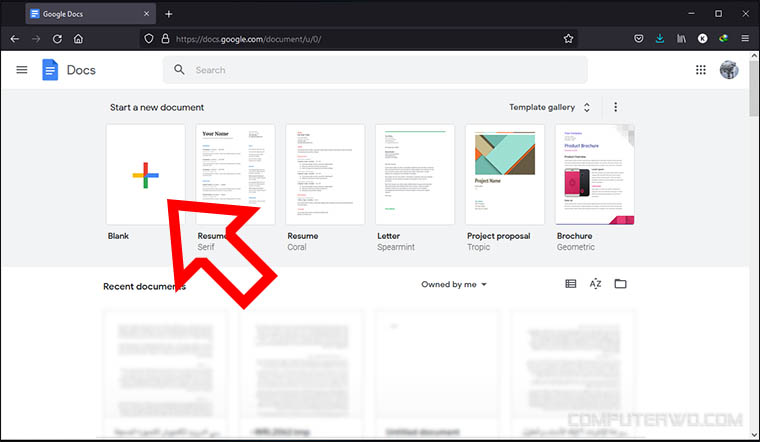Show tracking protection shield info
The height and width of the screenshot is (442, 760).
point(149,39)
